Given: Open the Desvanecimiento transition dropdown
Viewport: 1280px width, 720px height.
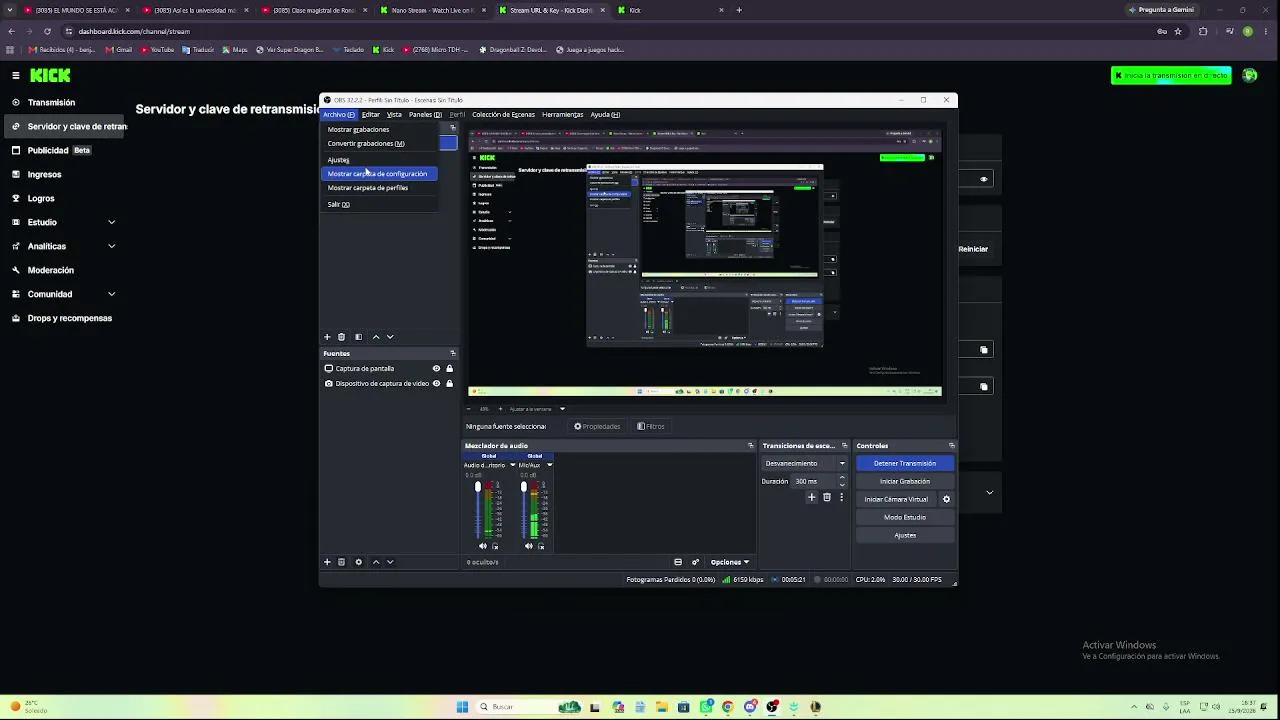Looking at the screenshot, I should coord(805,463).
